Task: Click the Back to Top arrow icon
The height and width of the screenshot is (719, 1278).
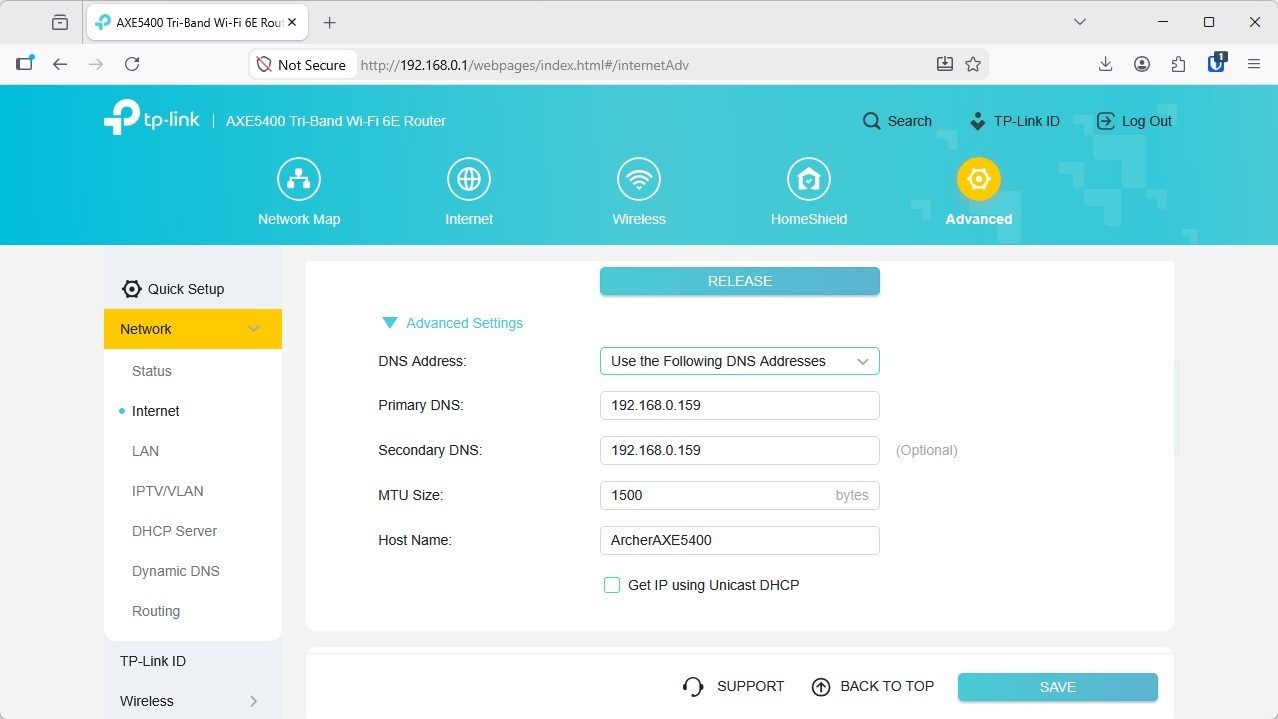Action: 821,686
